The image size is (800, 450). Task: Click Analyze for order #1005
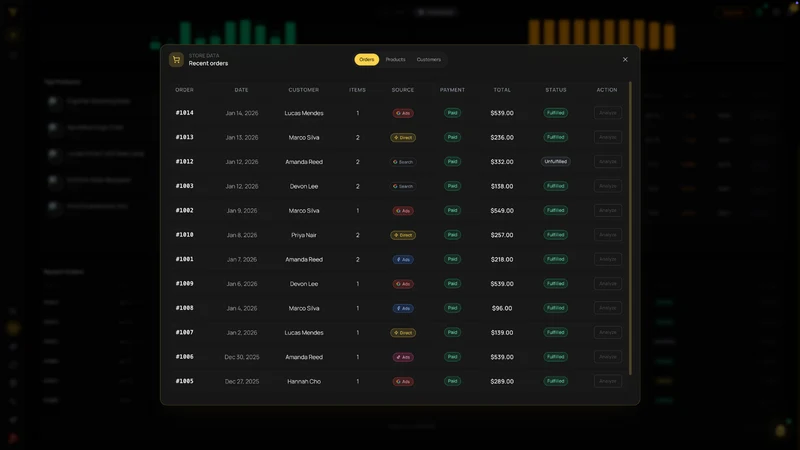pos(608,381)
